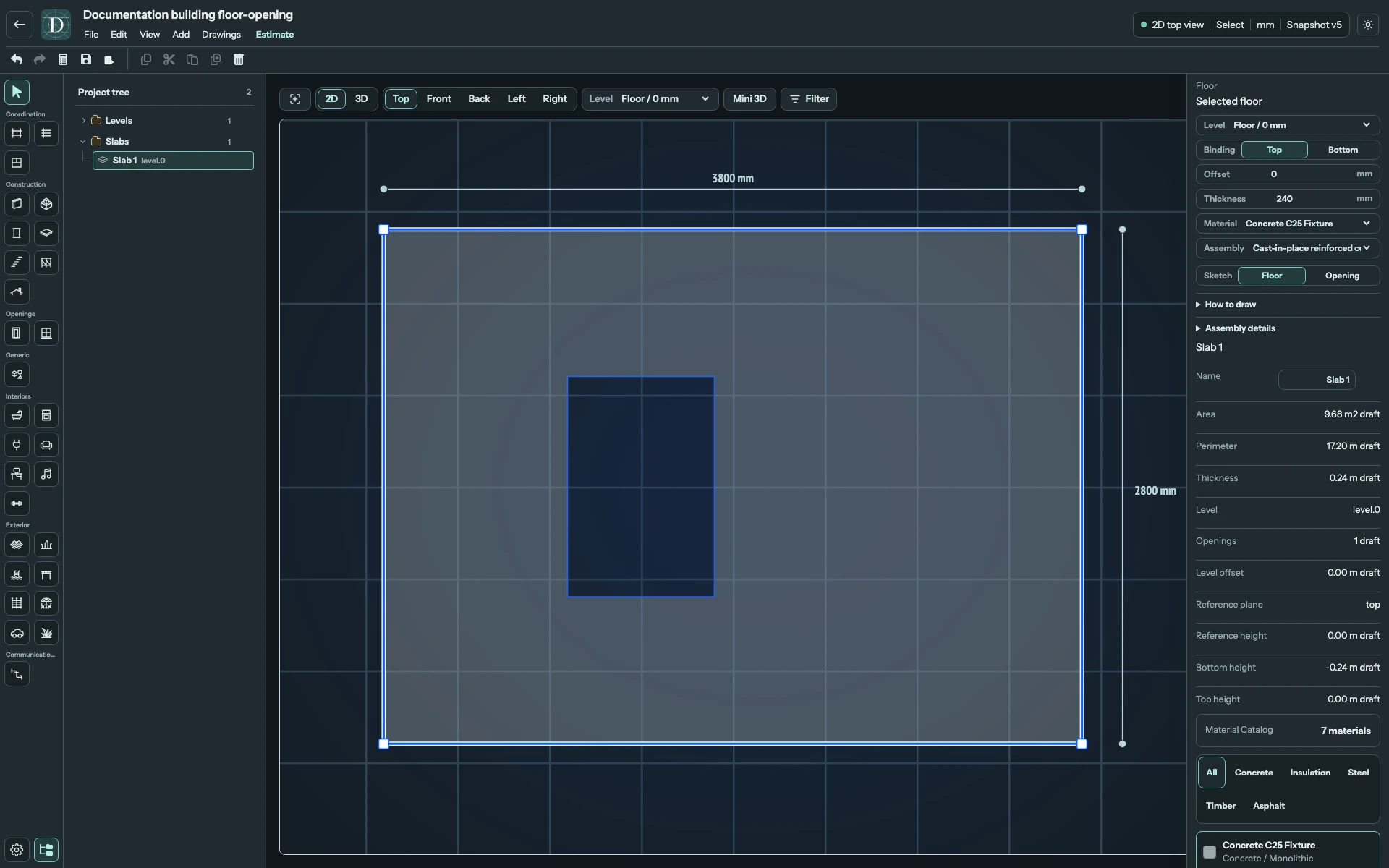Choose the swimming pool exterior tool
The image size is (1389, 868).
tap(17, 574)
